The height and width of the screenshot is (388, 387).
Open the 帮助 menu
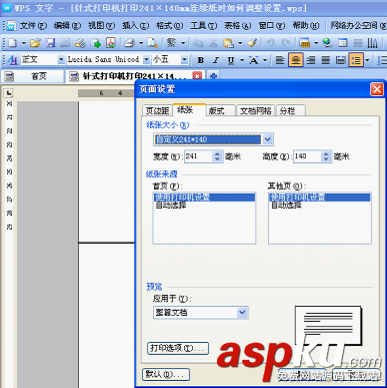point(306,26)
